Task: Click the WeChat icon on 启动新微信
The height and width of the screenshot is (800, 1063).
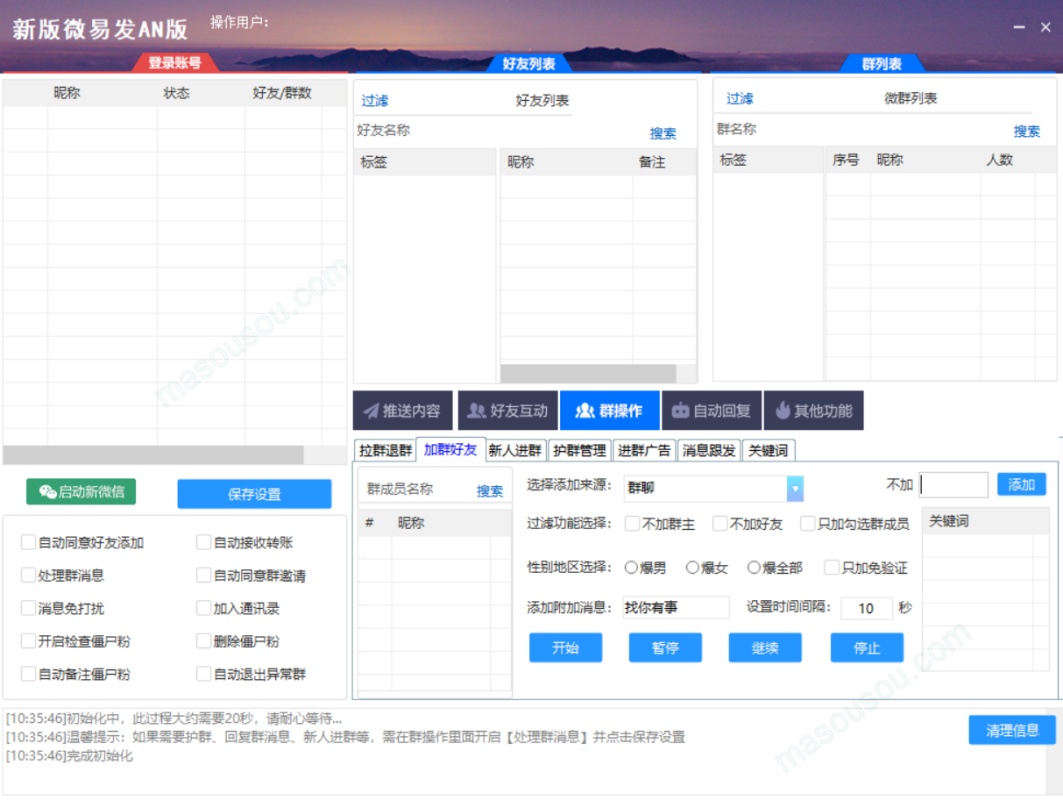Action: 47,492
